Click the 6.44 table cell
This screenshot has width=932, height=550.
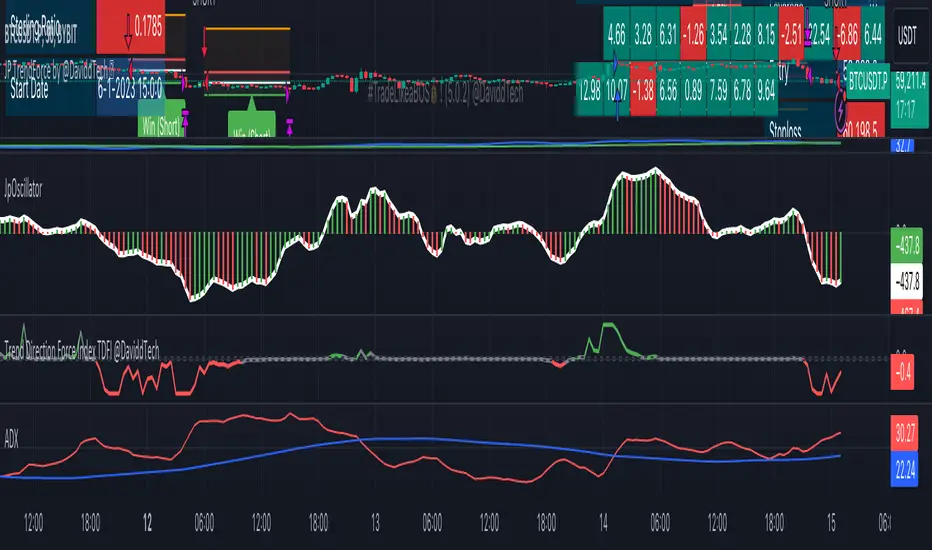click(x=873, y=34)
